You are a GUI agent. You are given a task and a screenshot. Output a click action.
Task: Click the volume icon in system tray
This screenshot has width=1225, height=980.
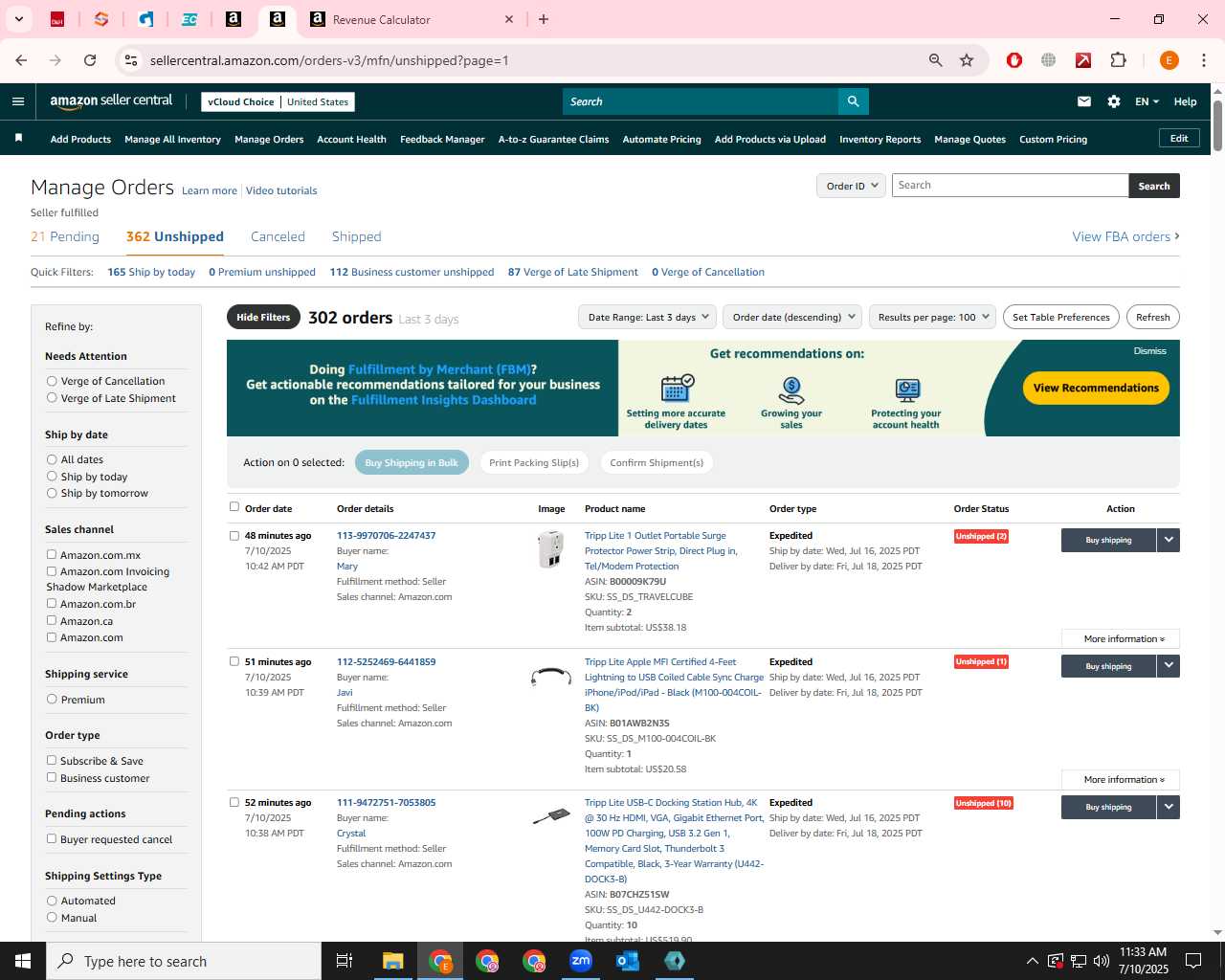tap(1101, 961)
